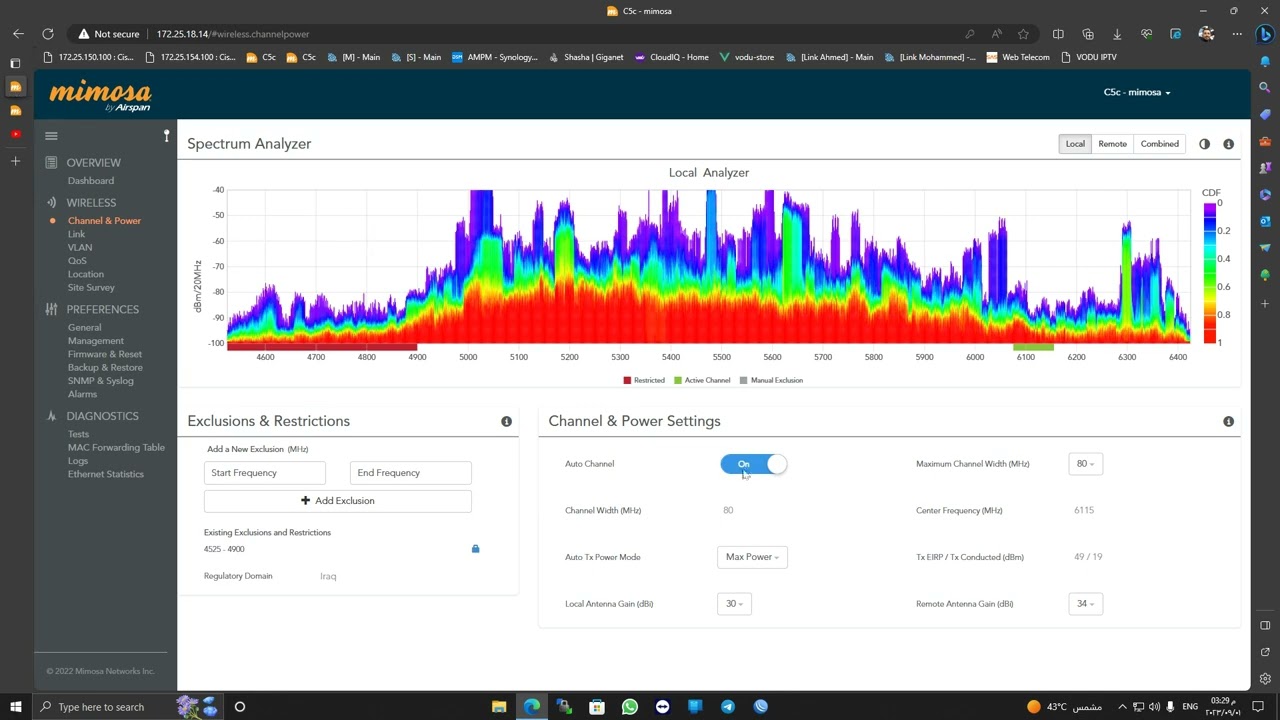The image size is (1280, 720).
Task: Open WhatsApp from the taskbar
Action: click(x=629, y=707)
